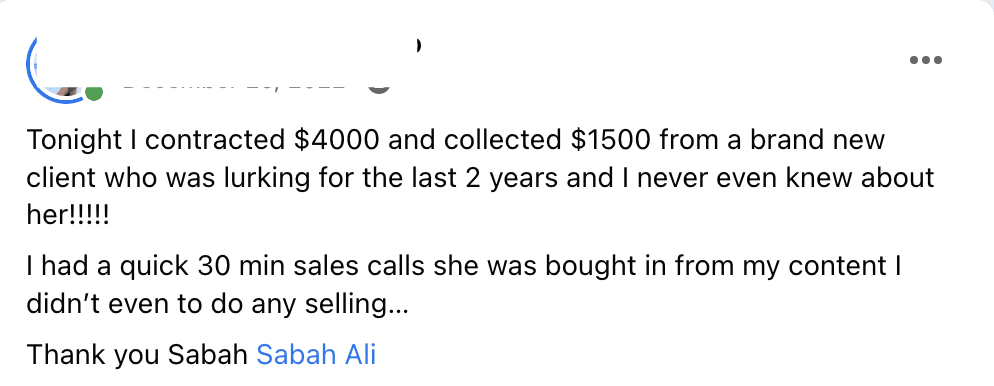
Task: Open the three-dot post options menu
Action: click(926, 60)
